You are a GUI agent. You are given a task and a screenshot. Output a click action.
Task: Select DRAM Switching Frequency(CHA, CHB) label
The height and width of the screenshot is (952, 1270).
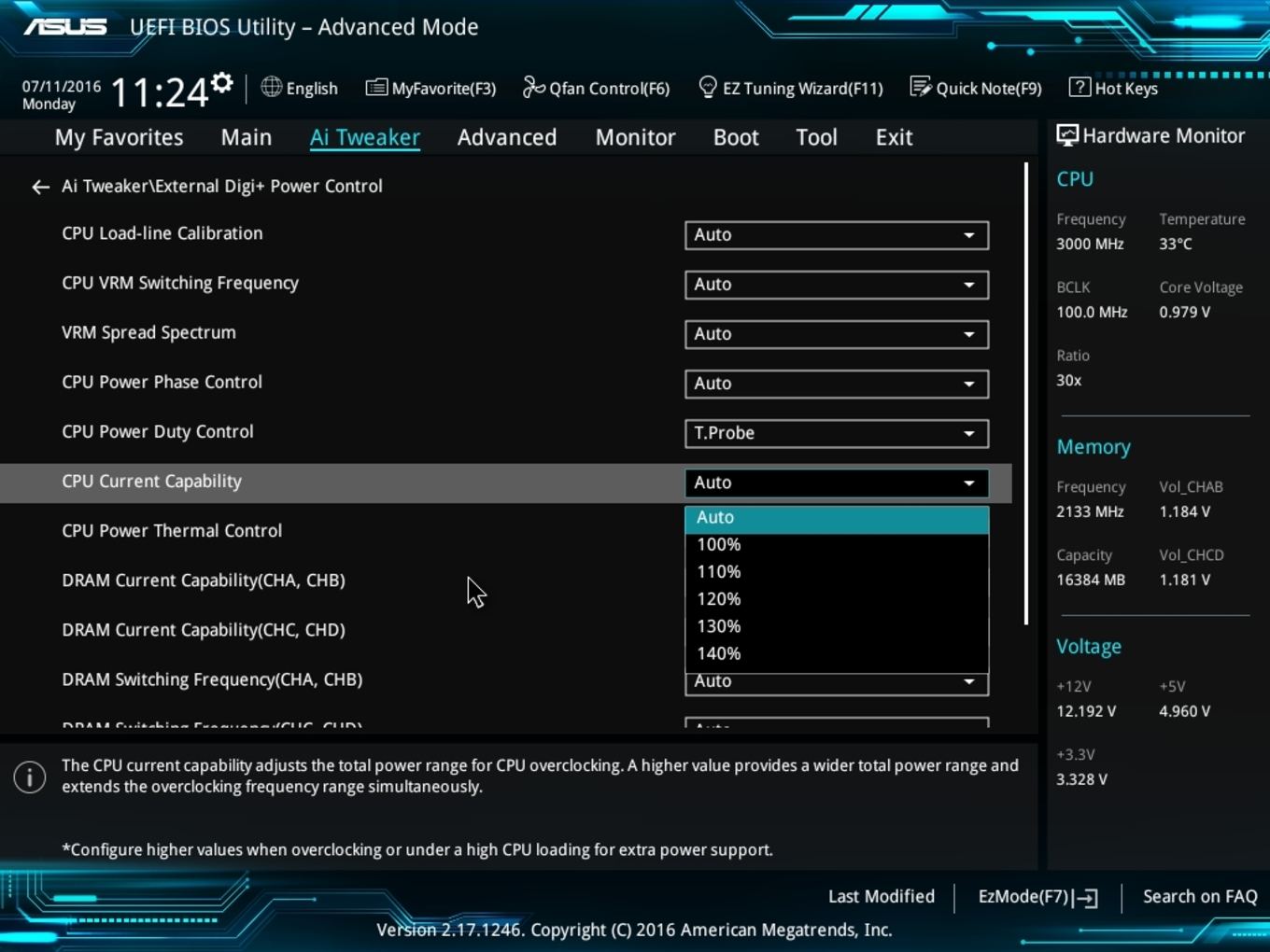pos(212,679)
